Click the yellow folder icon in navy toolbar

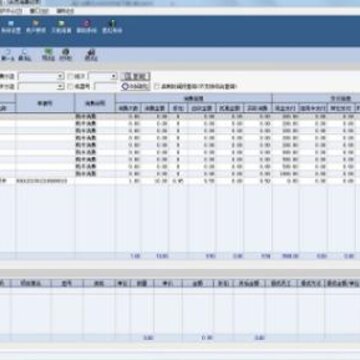click(36, 23)
